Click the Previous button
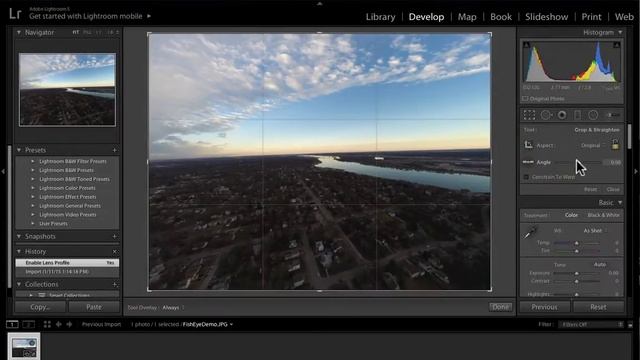The image size is (640, 360). click(544, 307)
